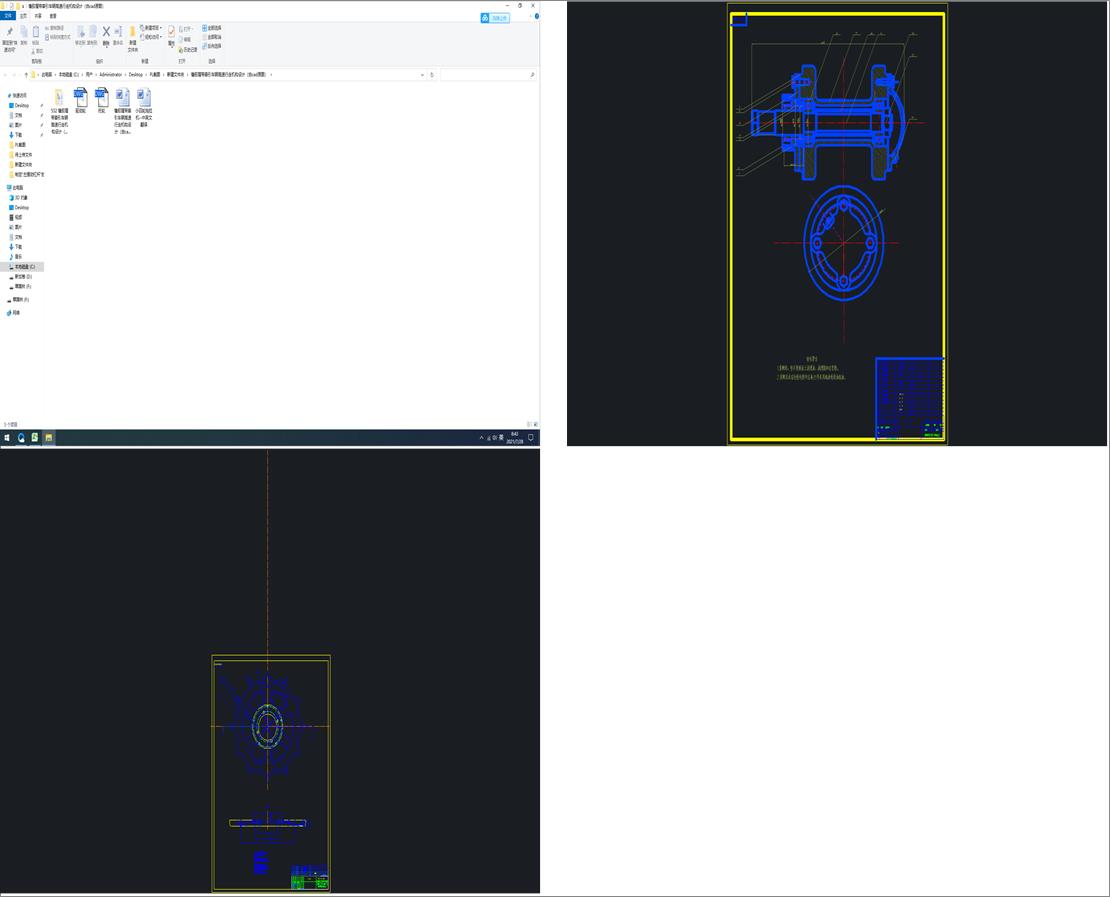Viewport: 1110px width, 897px height.
Task: Click the Edit icon in Open group
Action: [185, 40]
